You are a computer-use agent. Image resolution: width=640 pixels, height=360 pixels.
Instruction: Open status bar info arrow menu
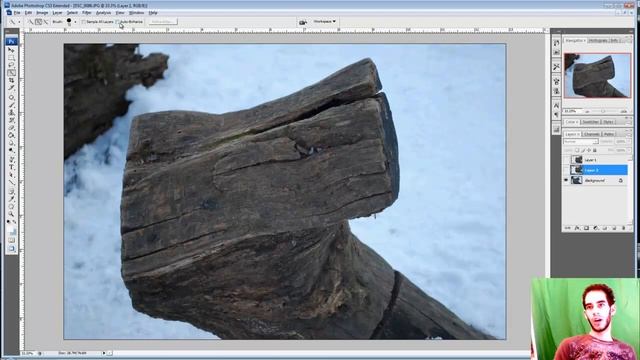(104, 353)
